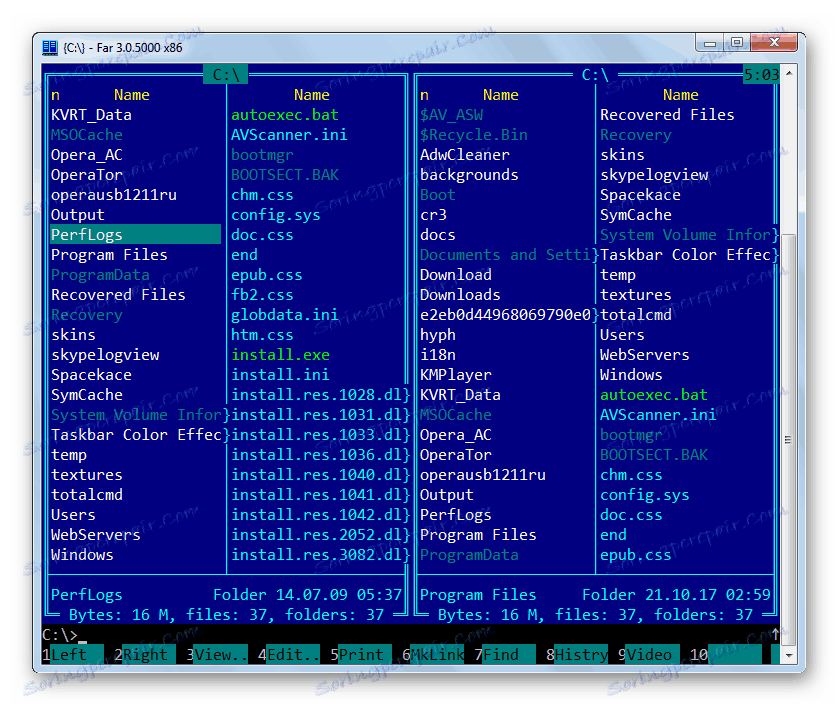The width and height of the screenshot is (839, 706).
Task: Click the 8Histry function key label
Action: [577, 655]
